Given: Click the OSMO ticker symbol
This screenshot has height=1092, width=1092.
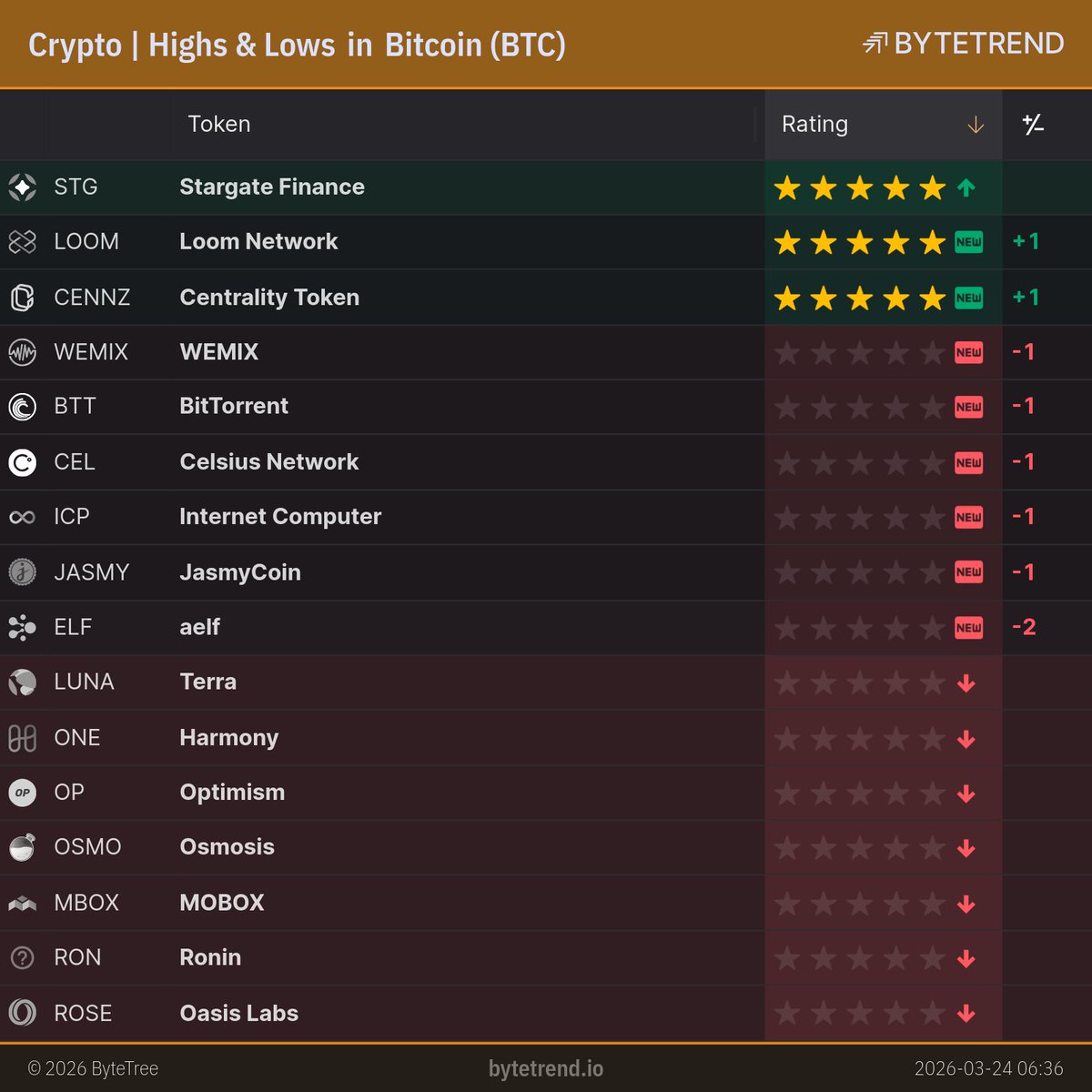Looking at the screenshot, I should (87, 846).
